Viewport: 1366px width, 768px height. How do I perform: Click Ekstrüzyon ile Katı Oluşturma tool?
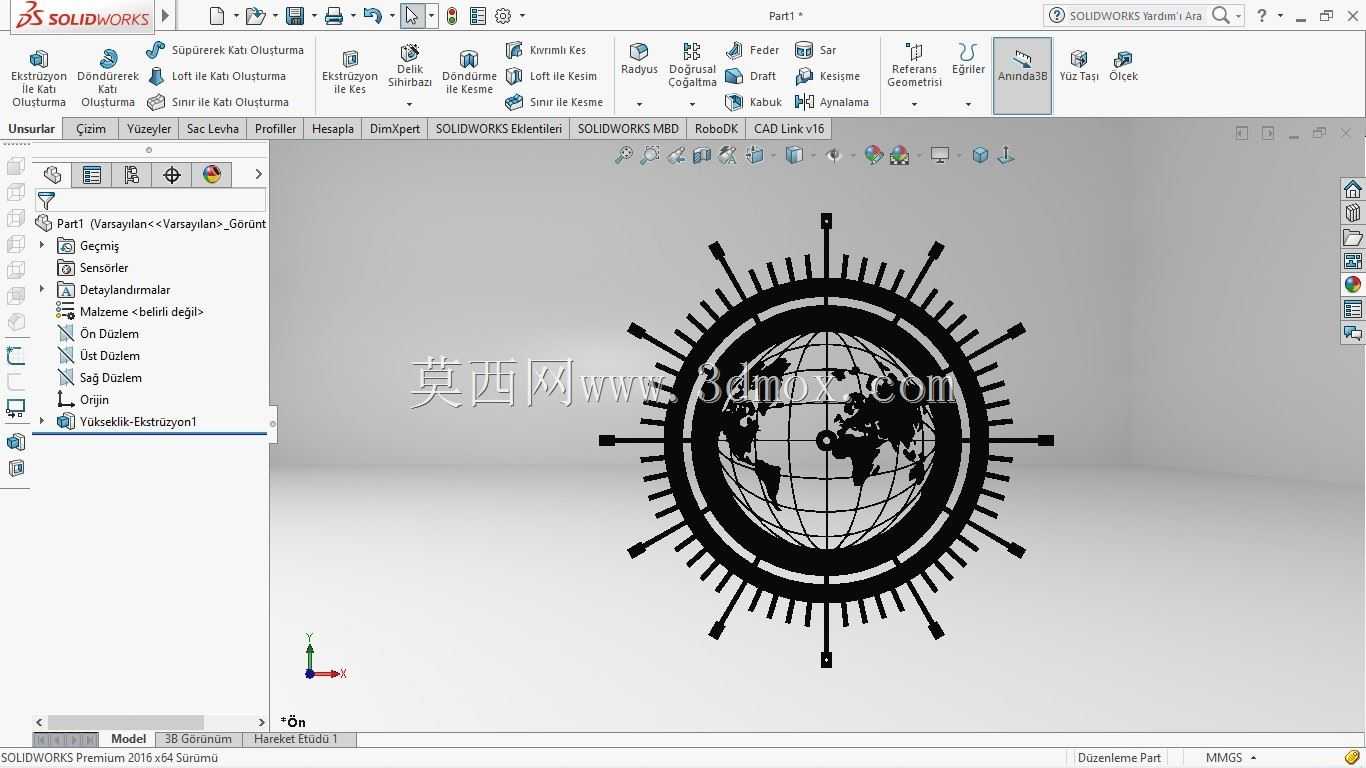coord(39,78)
